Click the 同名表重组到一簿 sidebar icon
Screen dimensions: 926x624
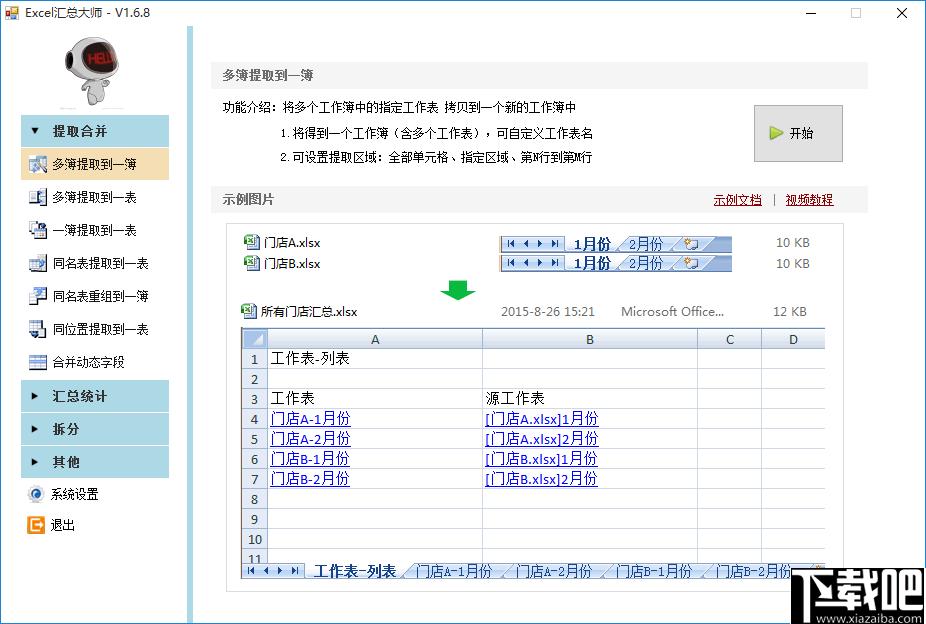(38, 296)
